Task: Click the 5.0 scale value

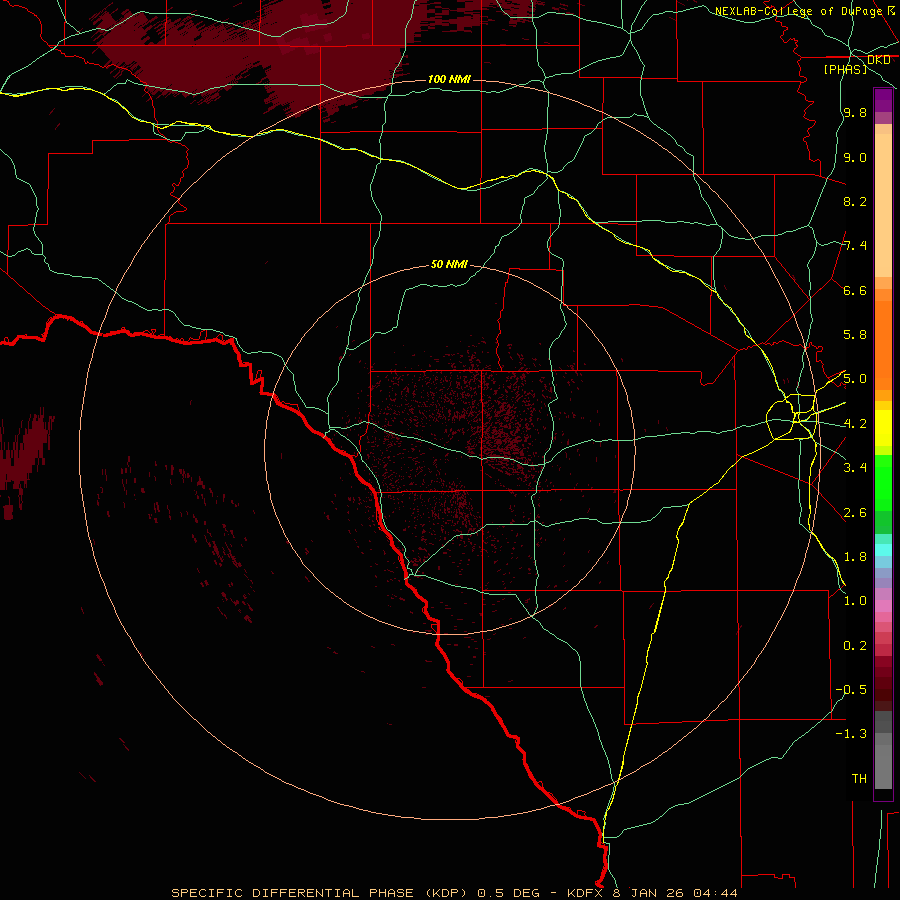Action: (x=855, y=379)
